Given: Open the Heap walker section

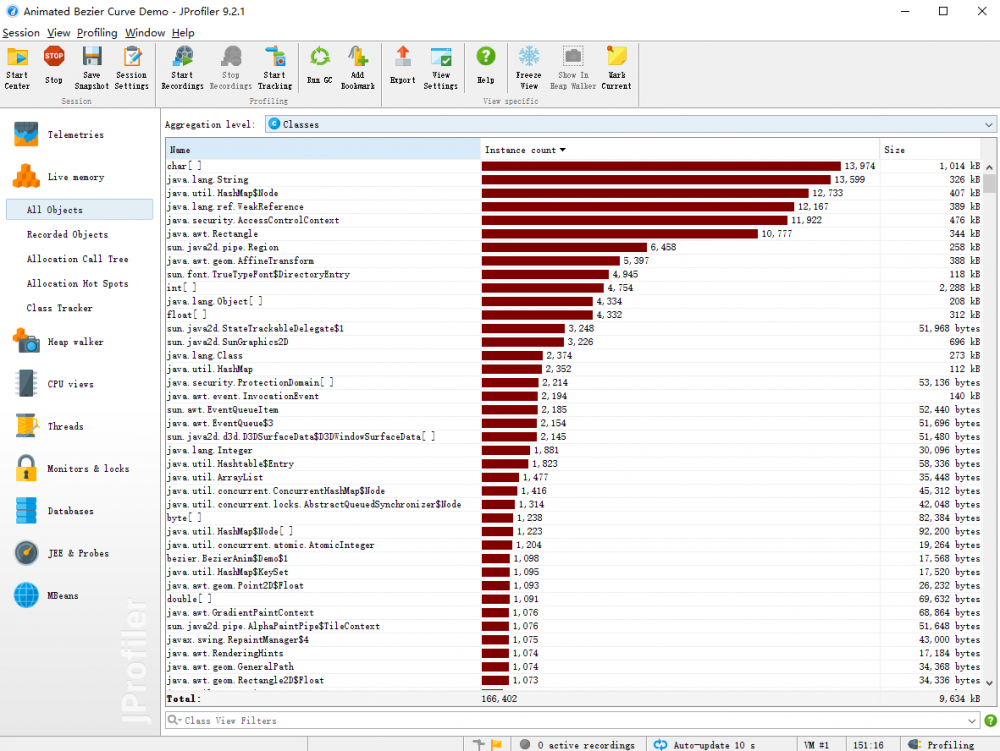Looking at the screenshot, I should [x=75, y=342].
